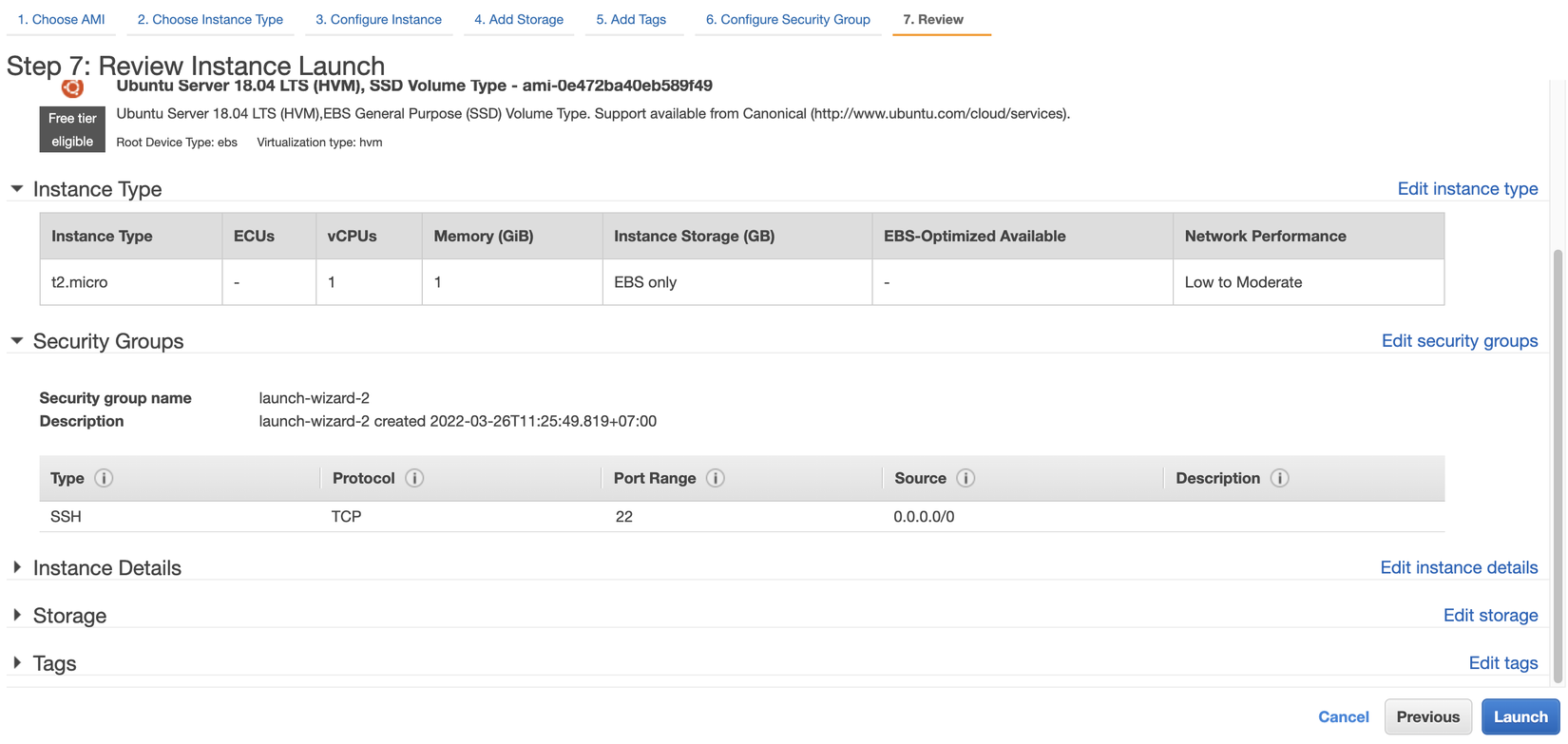Click the Ubuntu logo icon
Viewport: 1568px width, 744px height.
coord(72,89)
